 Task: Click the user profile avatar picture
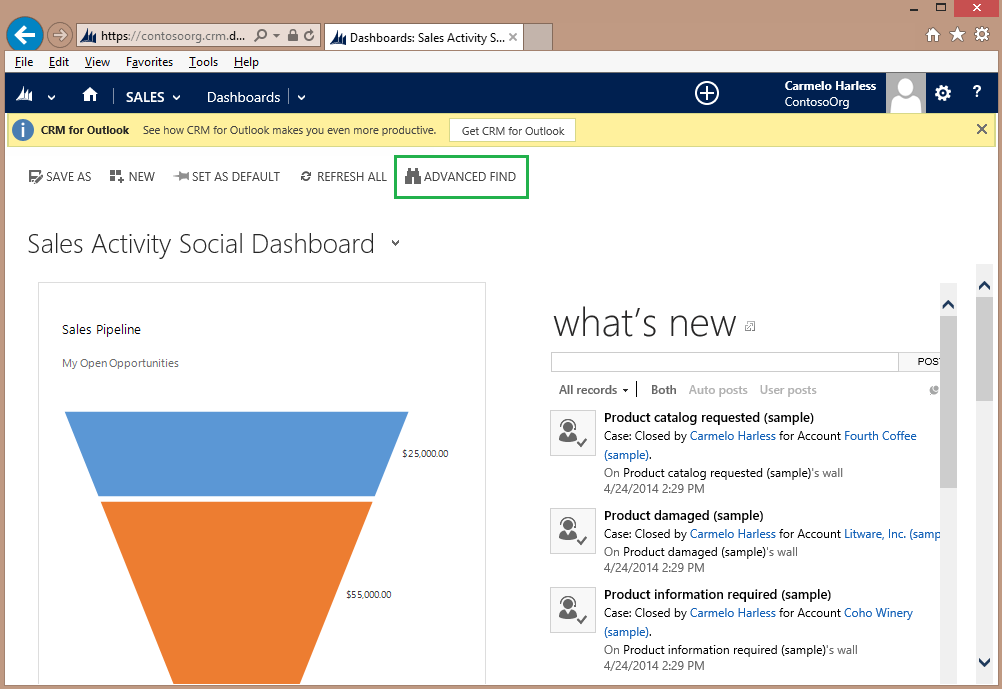point(907,94)
